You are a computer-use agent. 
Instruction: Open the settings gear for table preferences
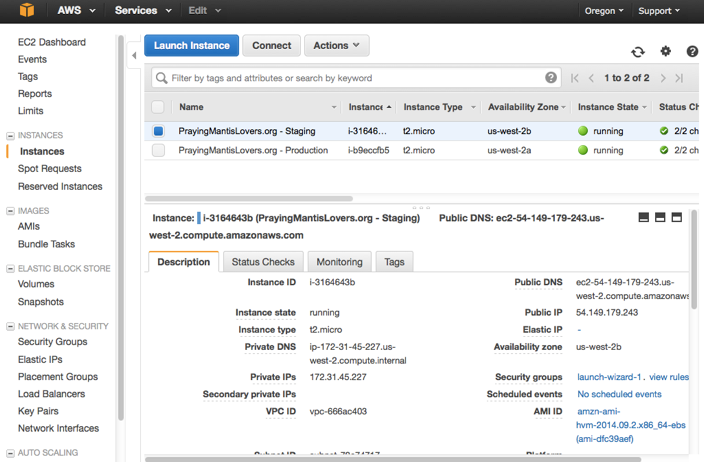(666, 52)
